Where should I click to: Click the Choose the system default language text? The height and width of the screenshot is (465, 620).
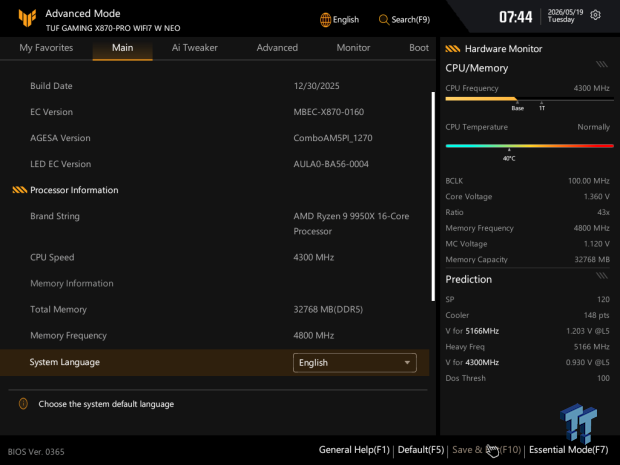(106, 404)
